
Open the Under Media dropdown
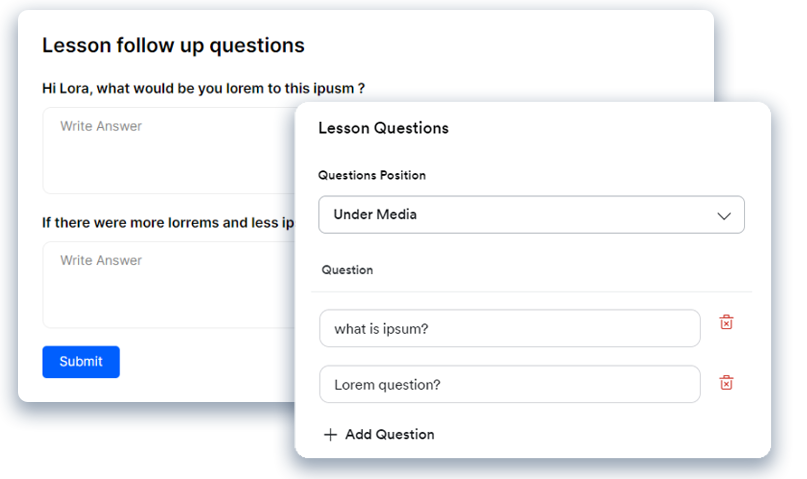click(x=531, y=215)
